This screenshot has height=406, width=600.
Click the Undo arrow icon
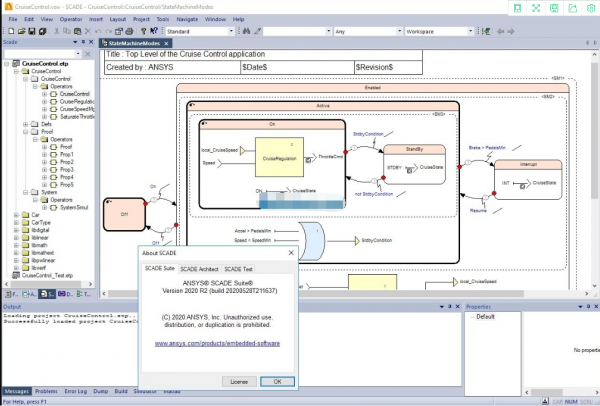pyautogui.click(x=98, y=31)
